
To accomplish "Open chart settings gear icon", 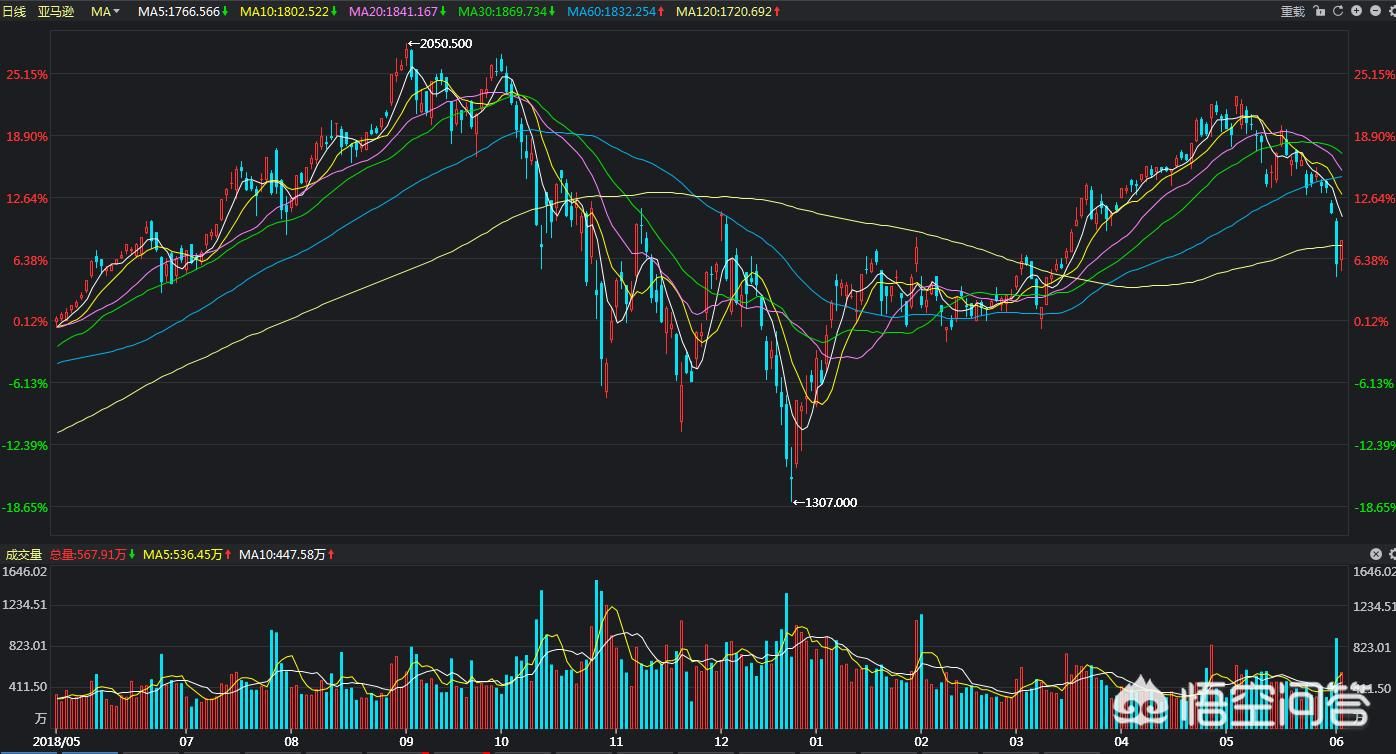I will (1391, 11).
